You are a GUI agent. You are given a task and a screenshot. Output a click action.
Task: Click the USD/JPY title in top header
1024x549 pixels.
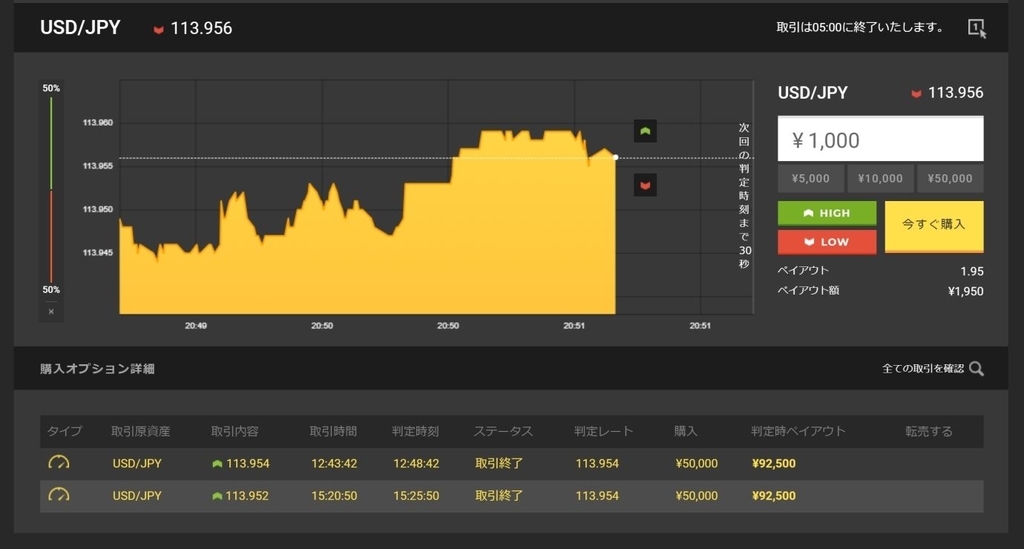pos(80,27)
